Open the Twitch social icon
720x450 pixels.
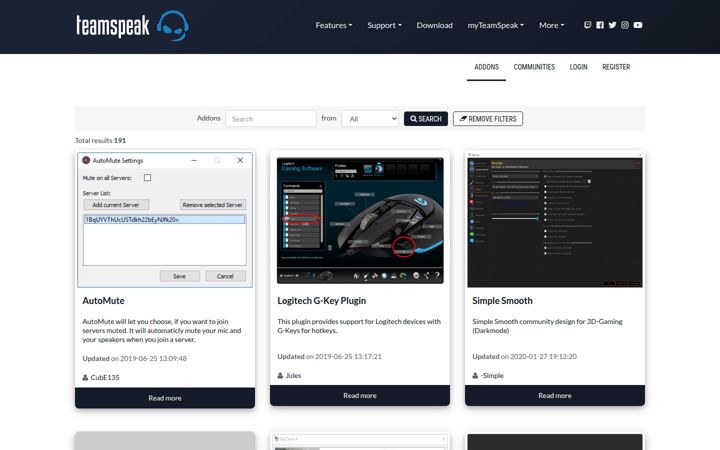coord(587,25)
